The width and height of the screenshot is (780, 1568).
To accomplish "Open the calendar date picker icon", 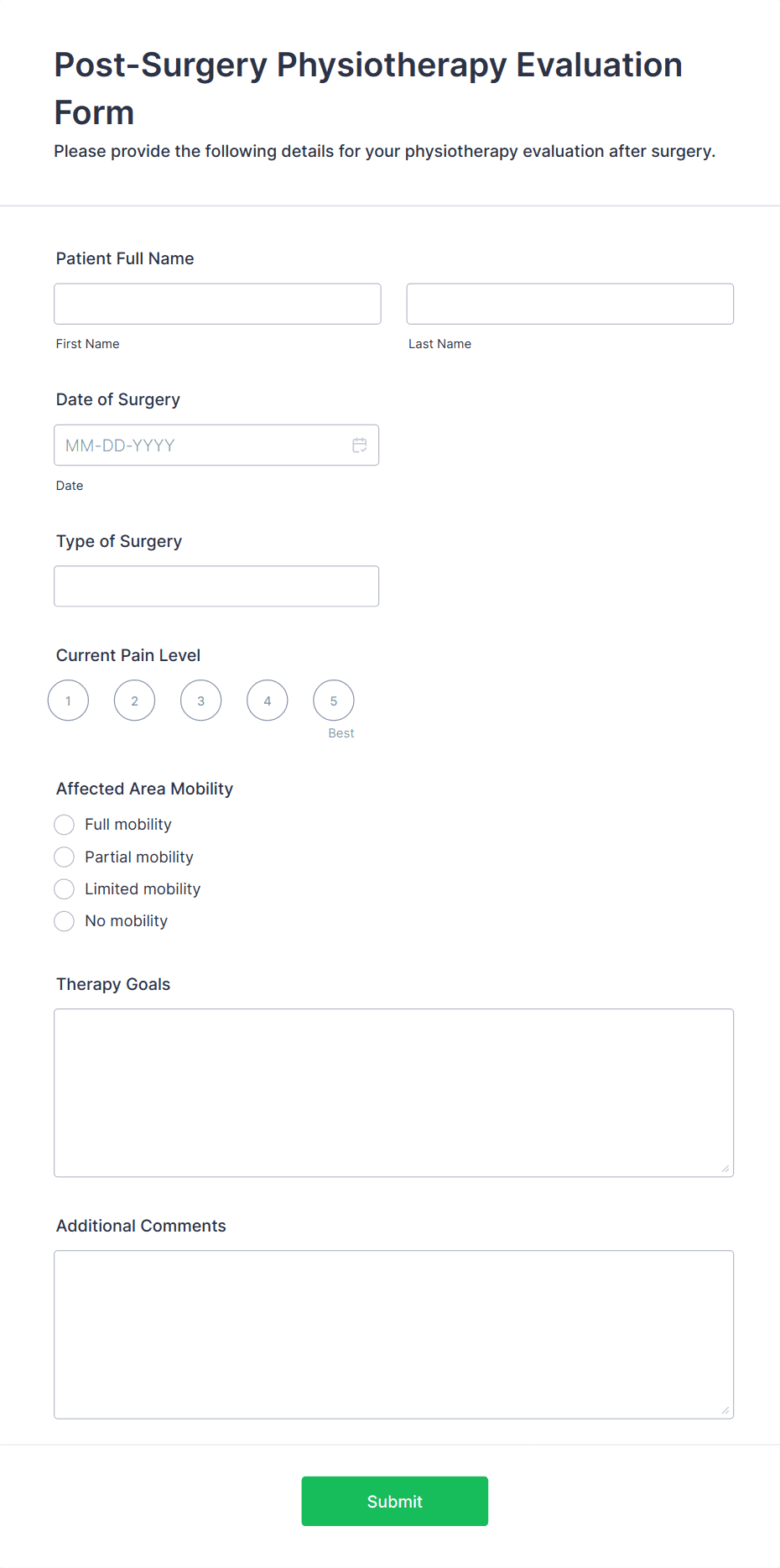I will pos(359,445).
